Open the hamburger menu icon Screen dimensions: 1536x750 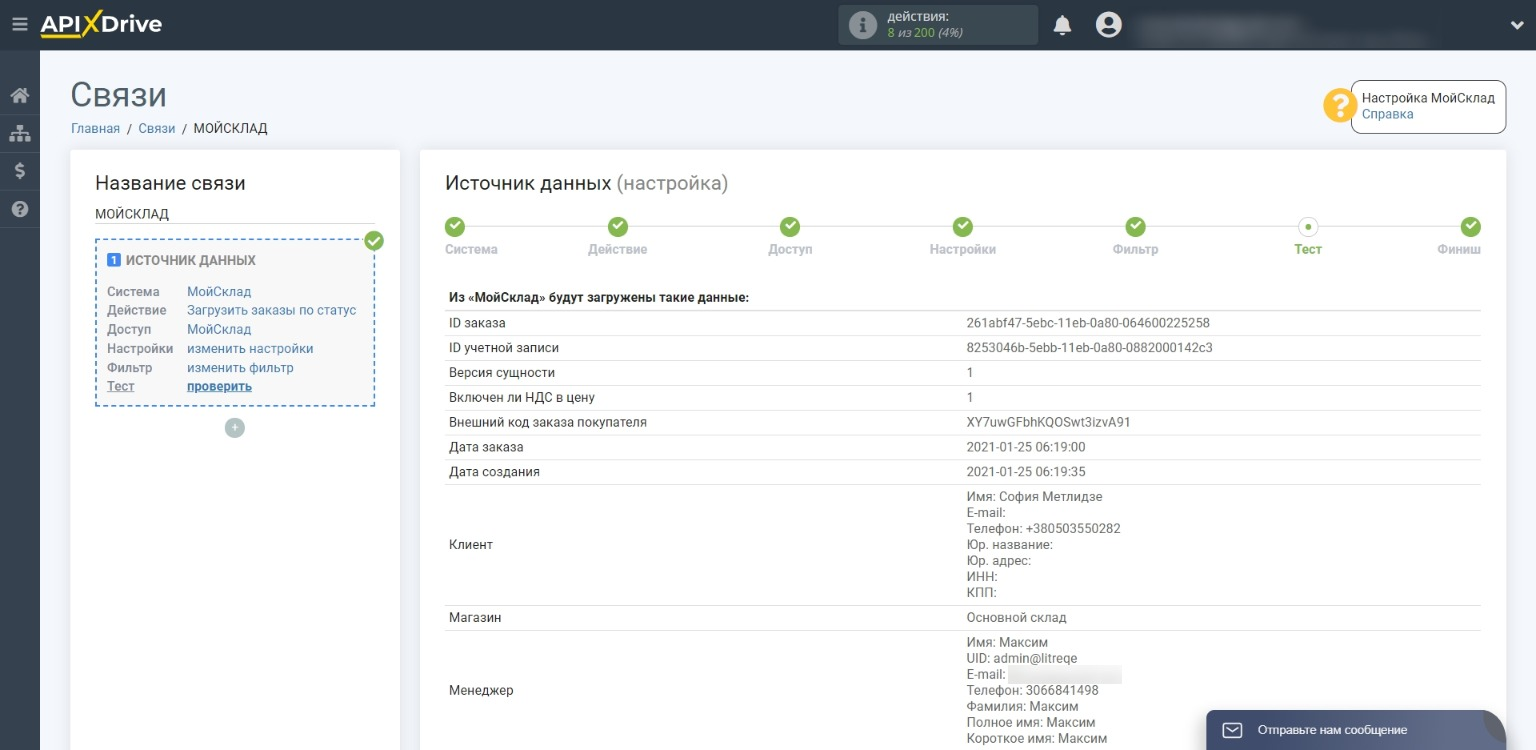pyautogui.click(x=19, y=24)
